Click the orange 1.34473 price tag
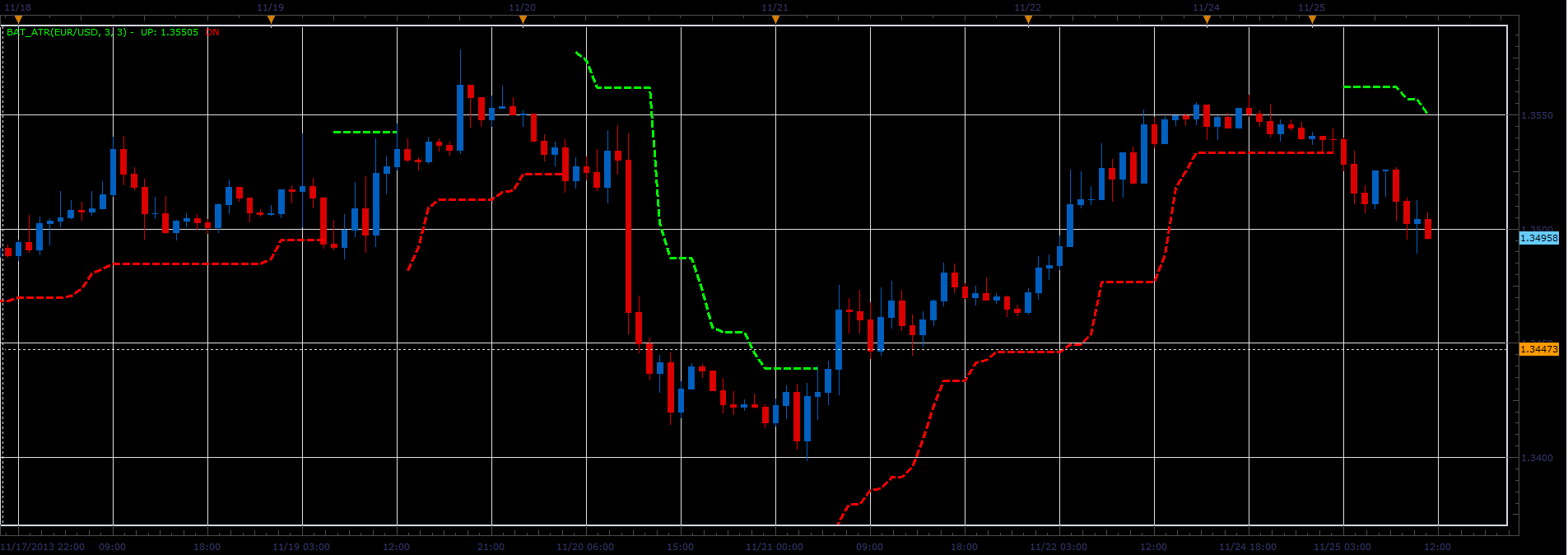The image size is (1568, 555). coord(1538,349)
